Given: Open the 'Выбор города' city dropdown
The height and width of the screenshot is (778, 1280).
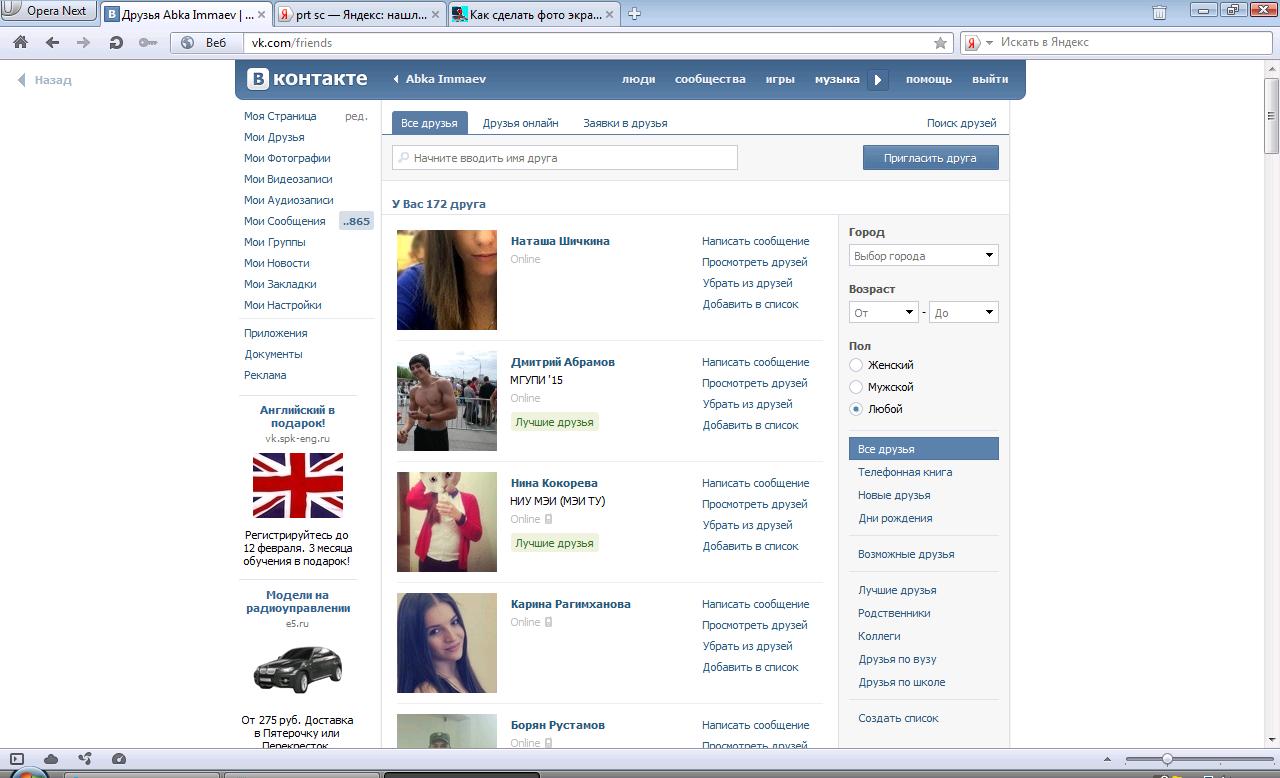Looking at the screenshot, I should 923,256.
